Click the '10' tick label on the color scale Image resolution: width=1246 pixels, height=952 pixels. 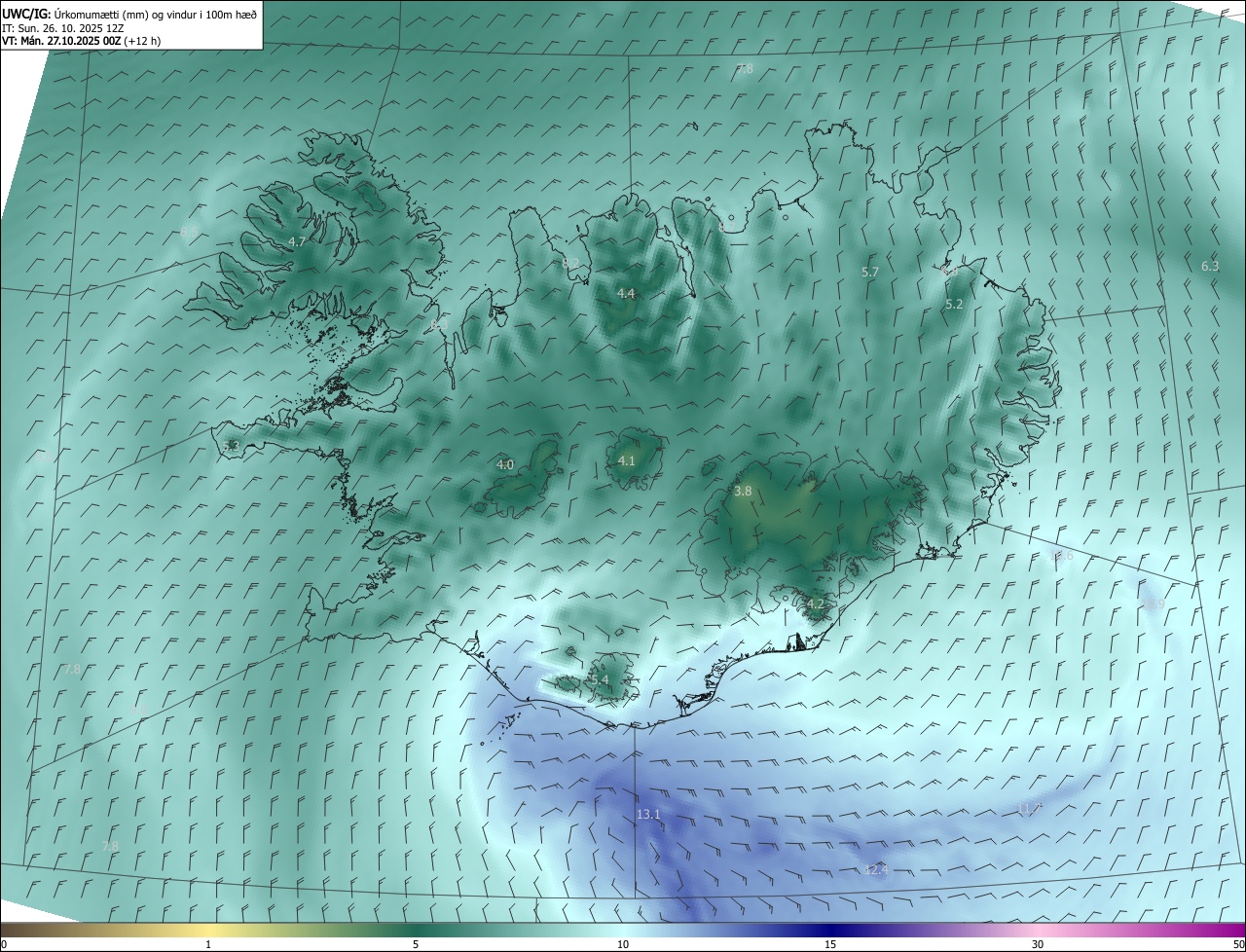point(623,944)
